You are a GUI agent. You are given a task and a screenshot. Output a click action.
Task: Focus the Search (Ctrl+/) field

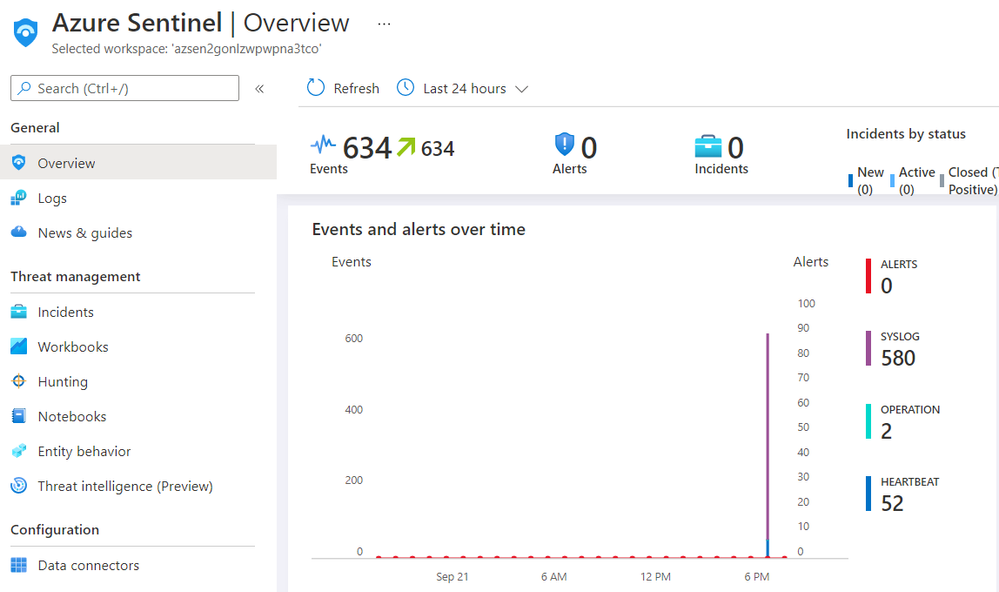coord(125,88)
